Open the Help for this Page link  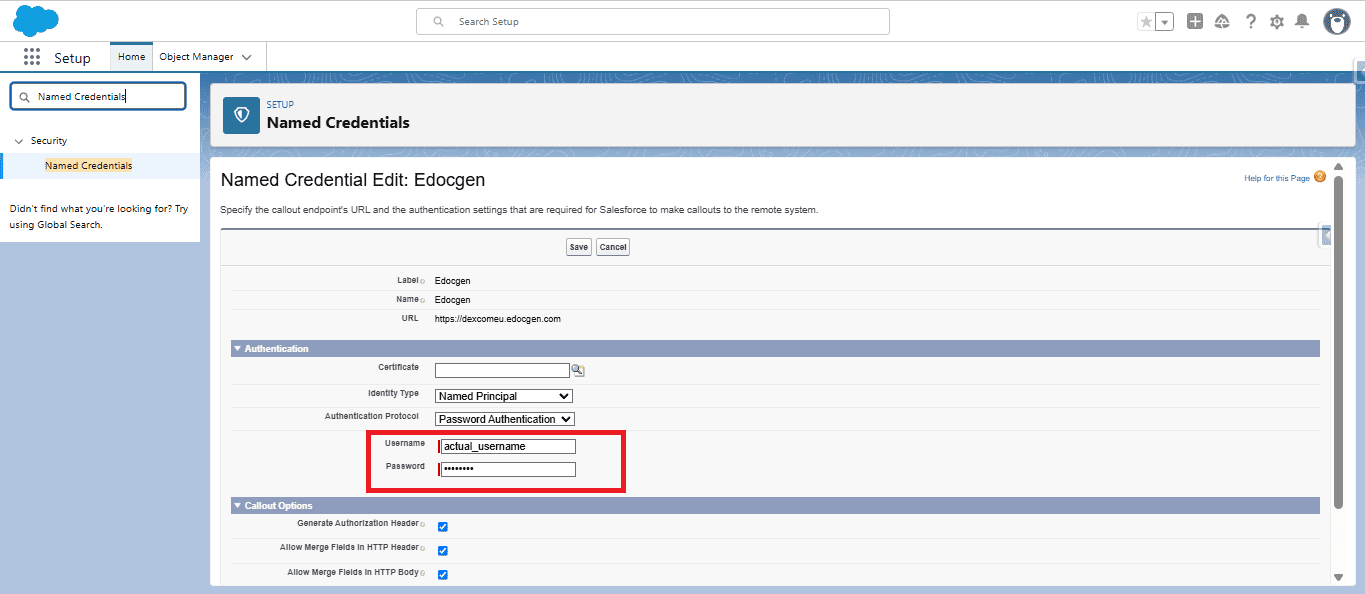[x=1277, y=178]
